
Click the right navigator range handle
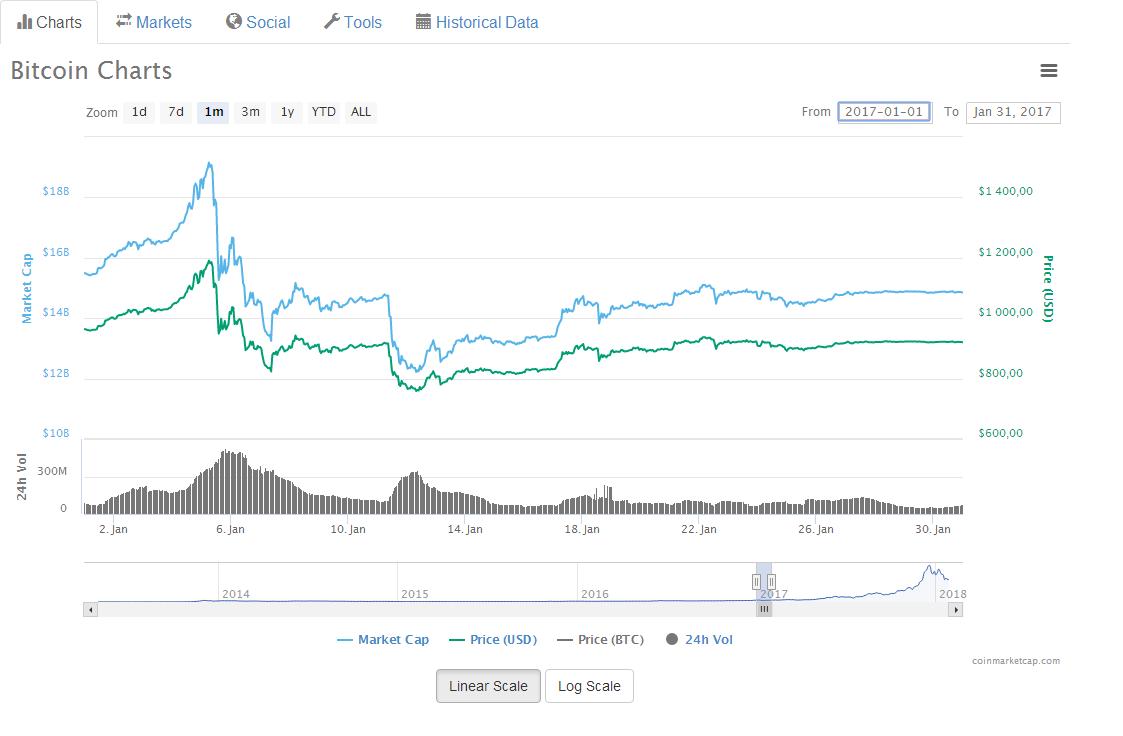[x=771, y=582]
